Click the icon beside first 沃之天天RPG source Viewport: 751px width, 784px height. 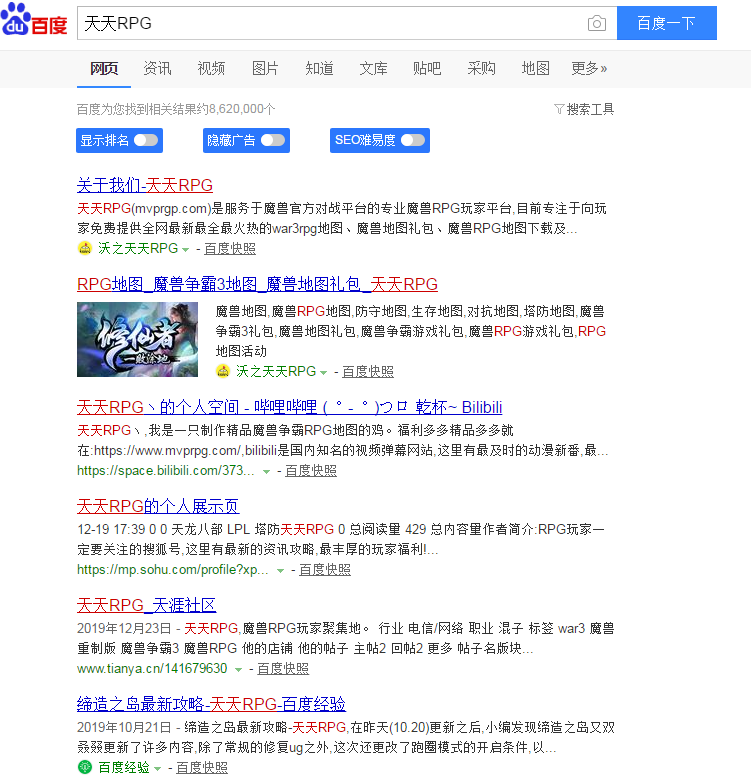click(85, 248)
